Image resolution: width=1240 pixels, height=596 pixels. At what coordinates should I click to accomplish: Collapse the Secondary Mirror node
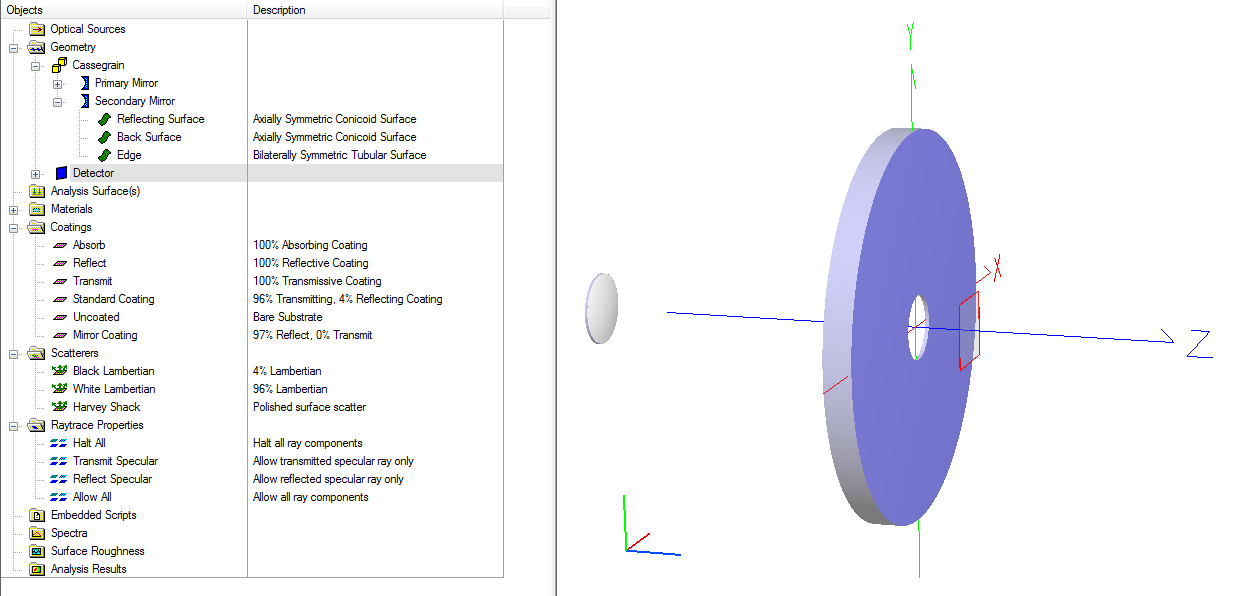(x=58, y=101)
